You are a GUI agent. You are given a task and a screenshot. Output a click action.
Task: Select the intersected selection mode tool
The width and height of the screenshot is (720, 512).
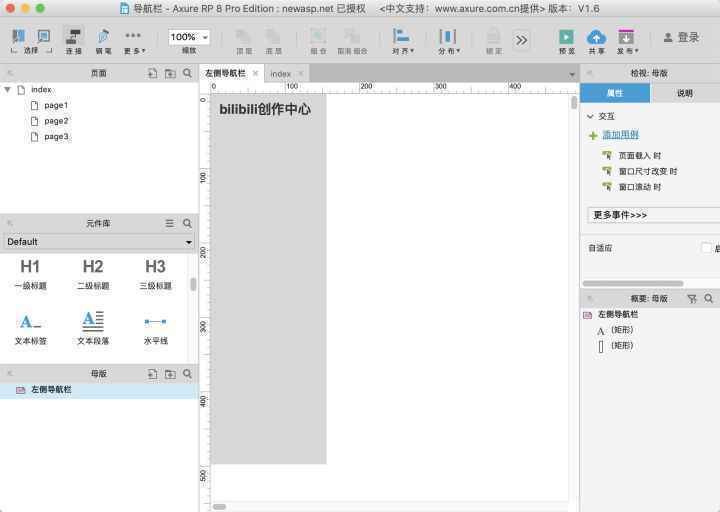point(19,36)
